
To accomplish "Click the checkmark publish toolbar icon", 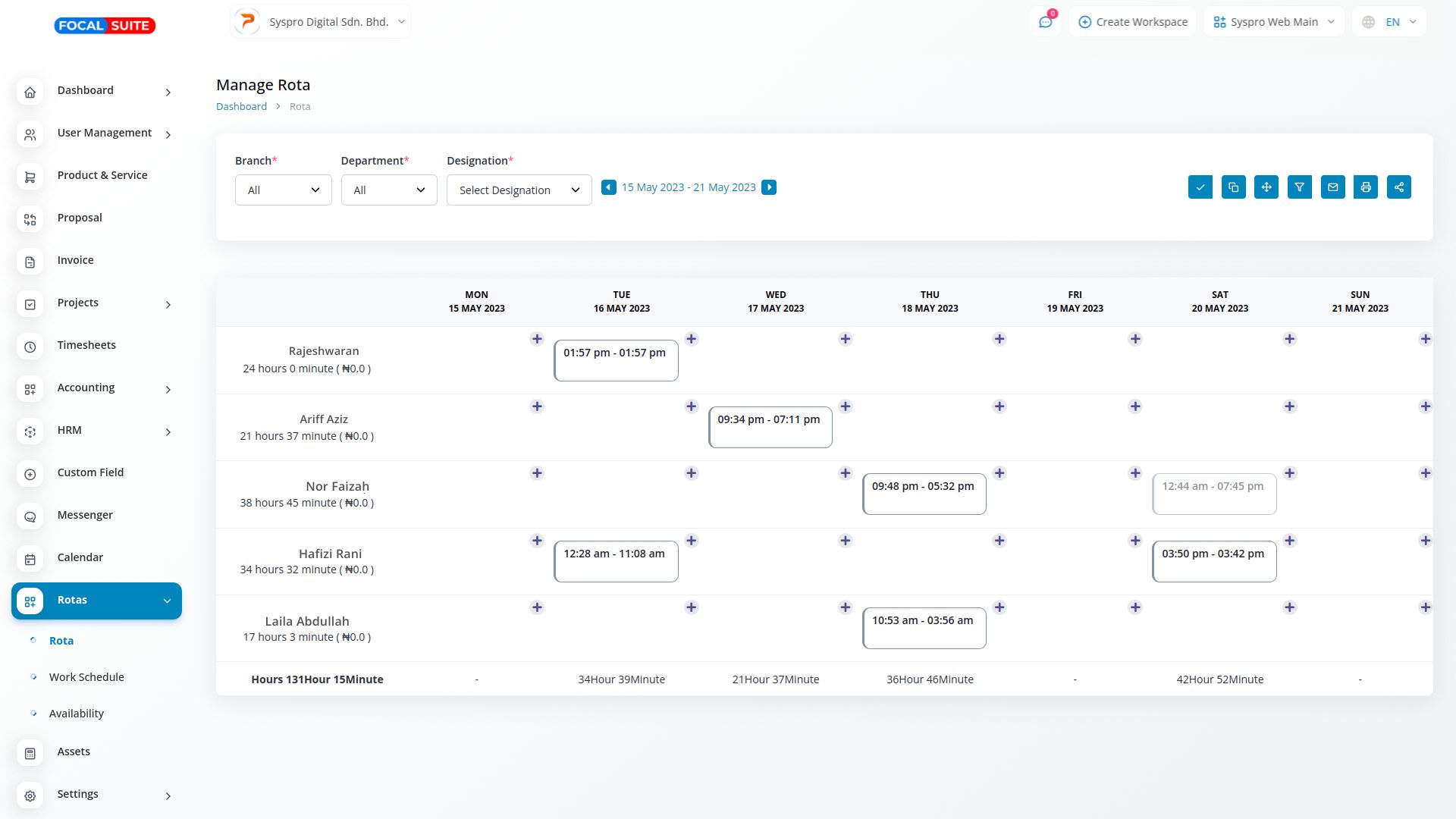I will point(1200,187).
